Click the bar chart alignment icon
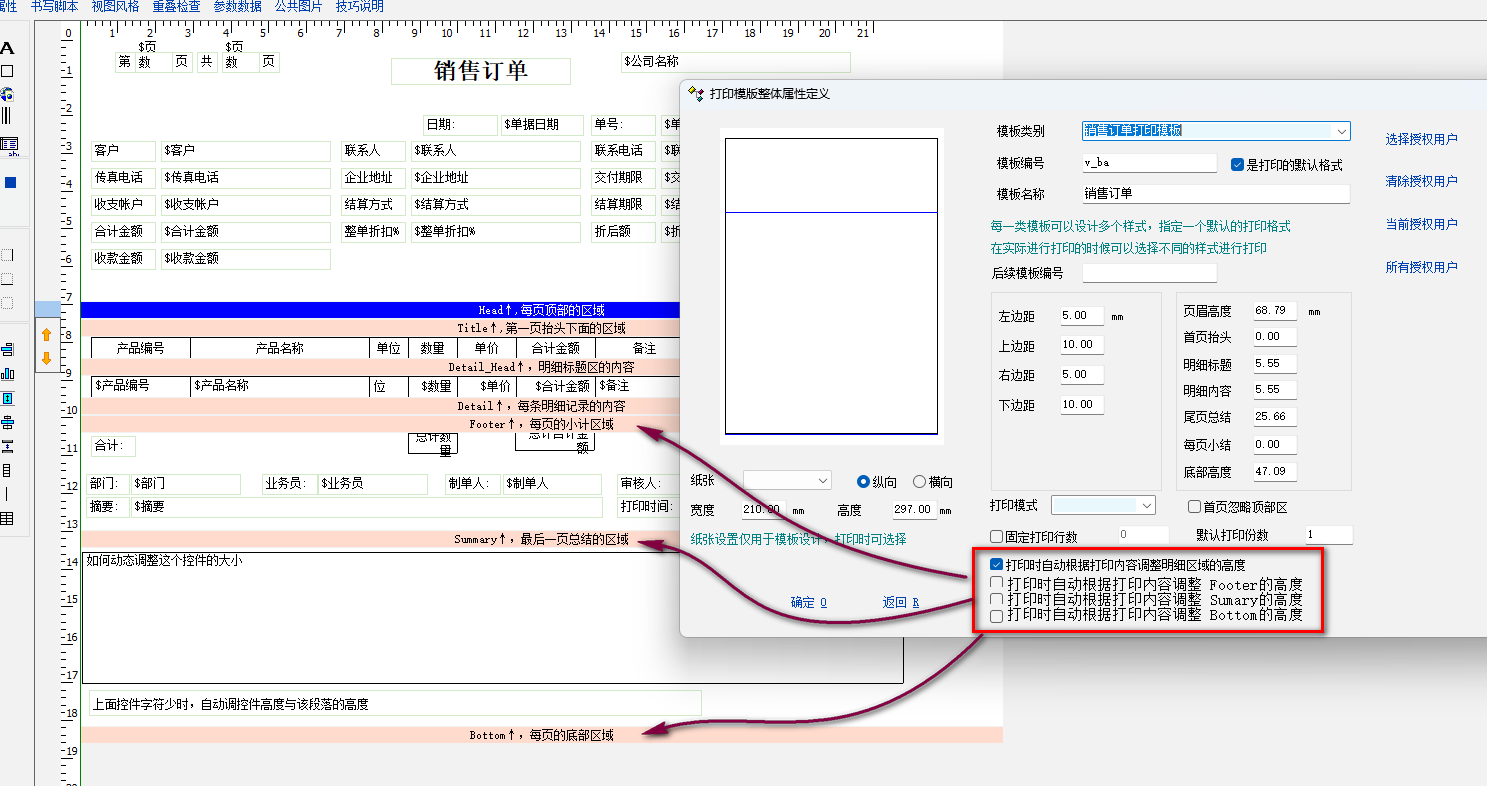This screenshot has height=786, width=1487. (x=8, y=374)
